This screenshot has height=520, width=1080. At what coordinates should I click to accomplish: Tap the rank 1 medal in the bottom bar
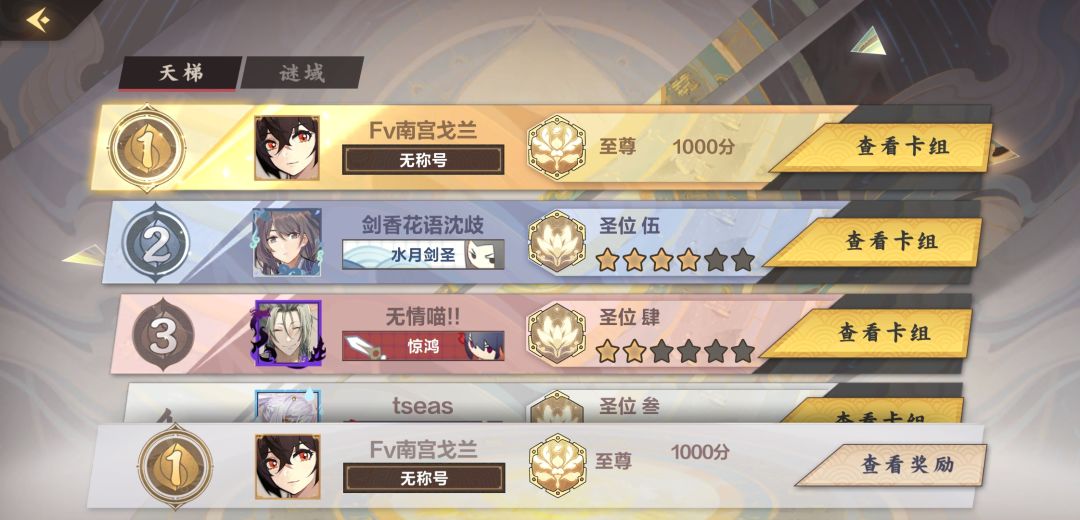point(175,466)
